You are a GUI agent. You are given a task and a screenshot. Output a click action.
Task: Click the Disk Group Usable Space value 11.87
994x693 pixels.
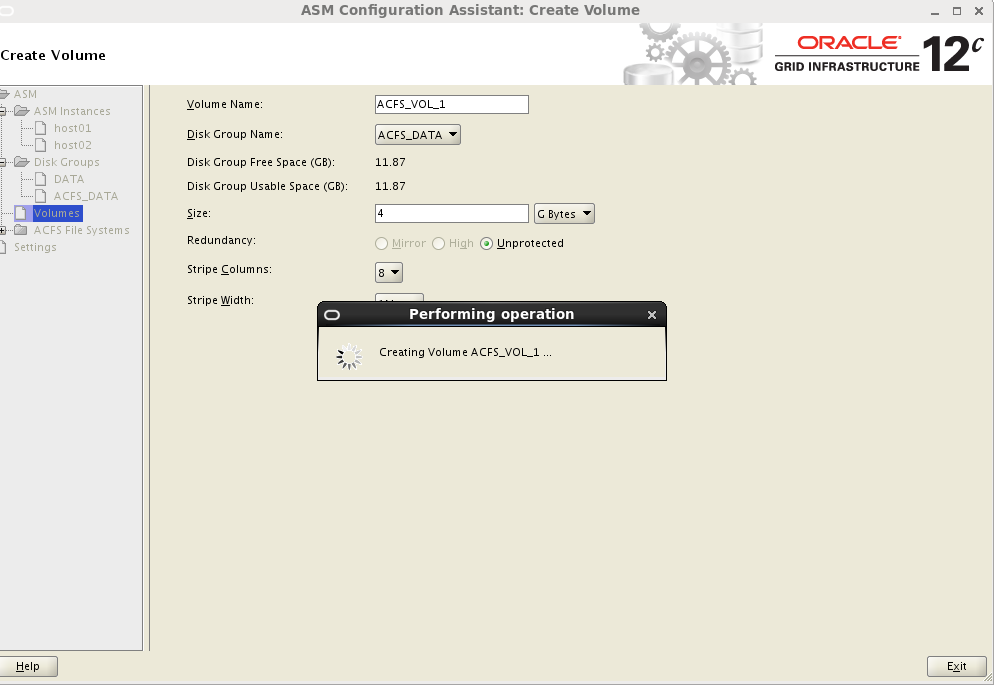coord(390,186)
